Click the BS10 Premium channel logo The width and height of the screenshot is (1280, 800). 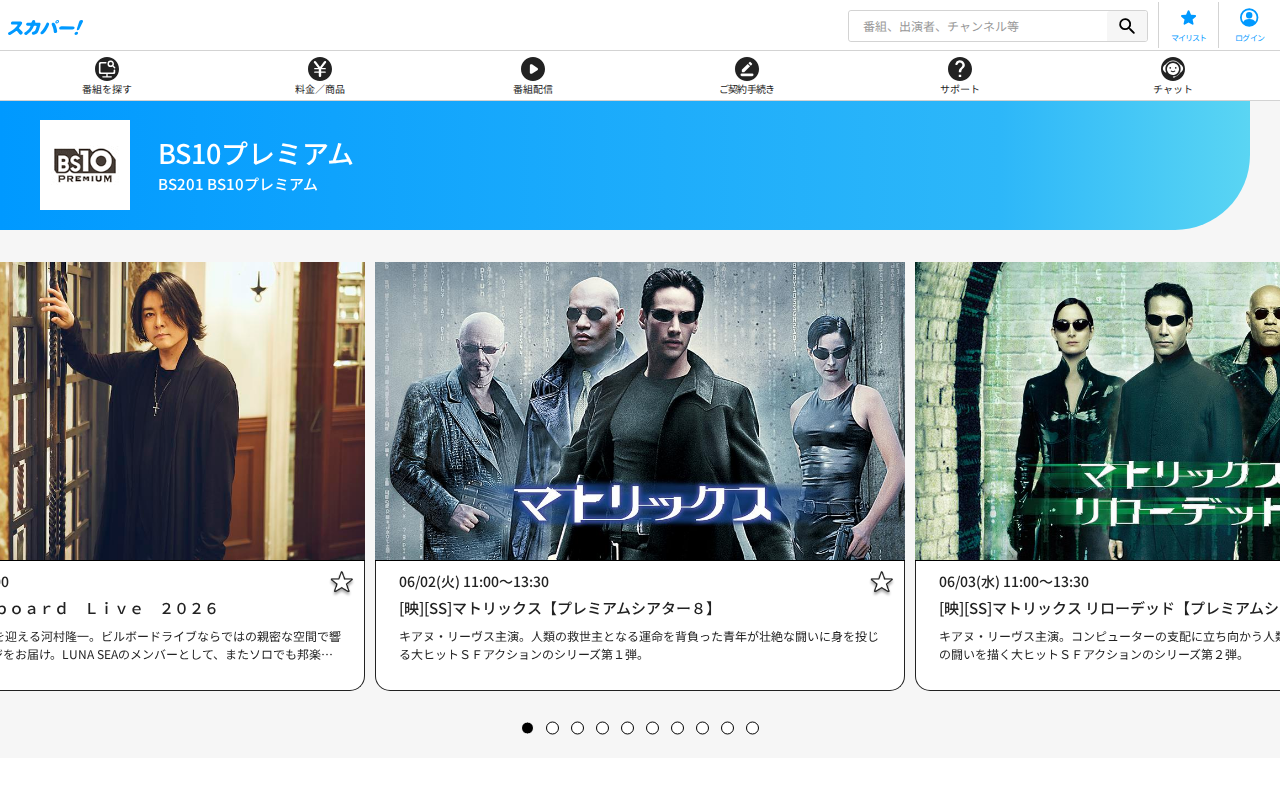[85, 165]
